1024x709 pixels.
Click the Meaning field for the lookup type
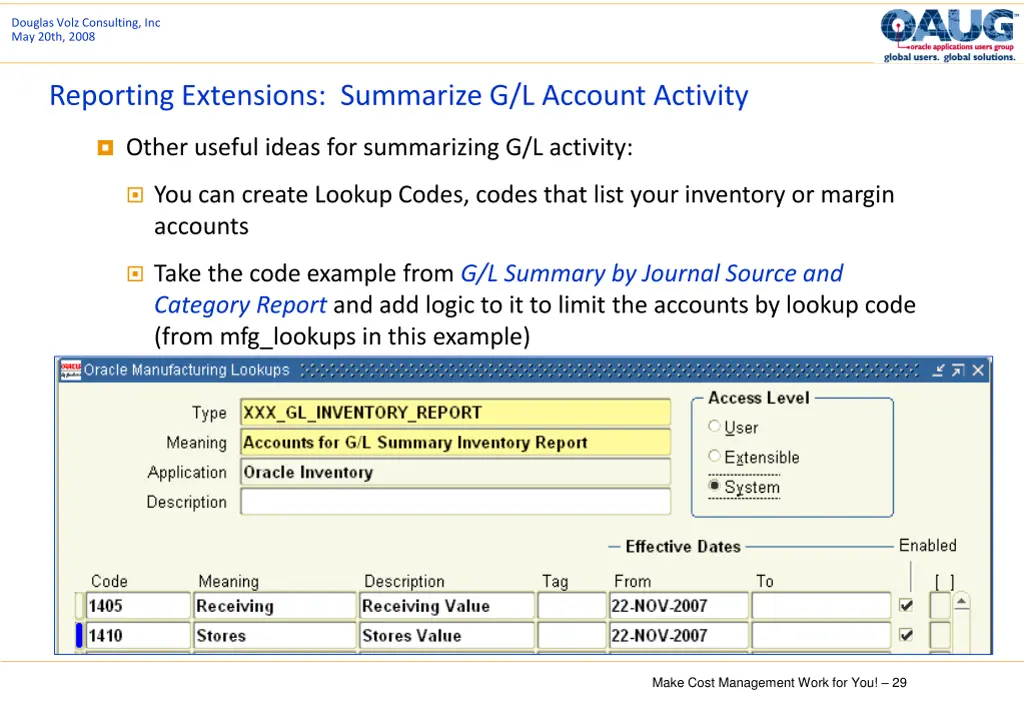[455, 443]
